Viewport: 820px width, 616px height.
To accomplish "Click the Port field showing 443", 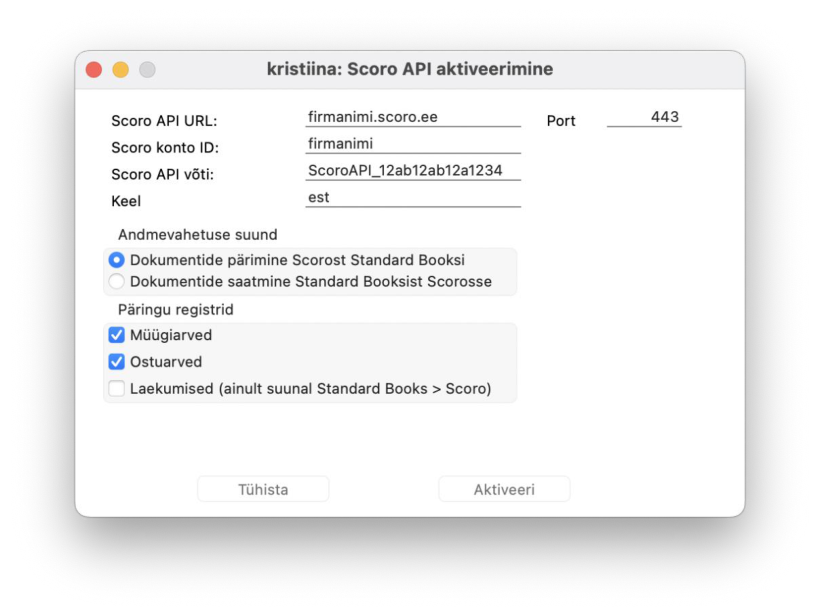I will (x=644, y=117).
